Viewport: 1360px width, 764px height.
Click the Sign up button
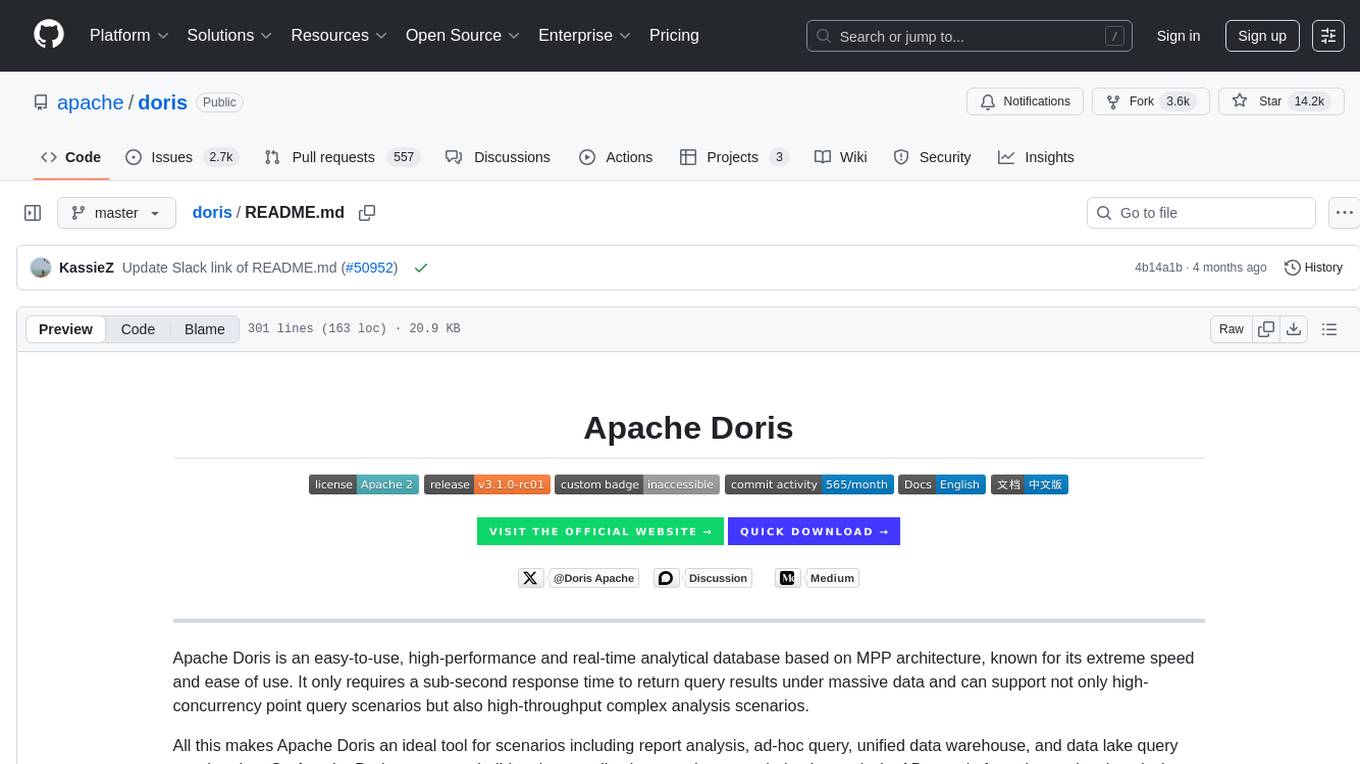pos(1262,35)
